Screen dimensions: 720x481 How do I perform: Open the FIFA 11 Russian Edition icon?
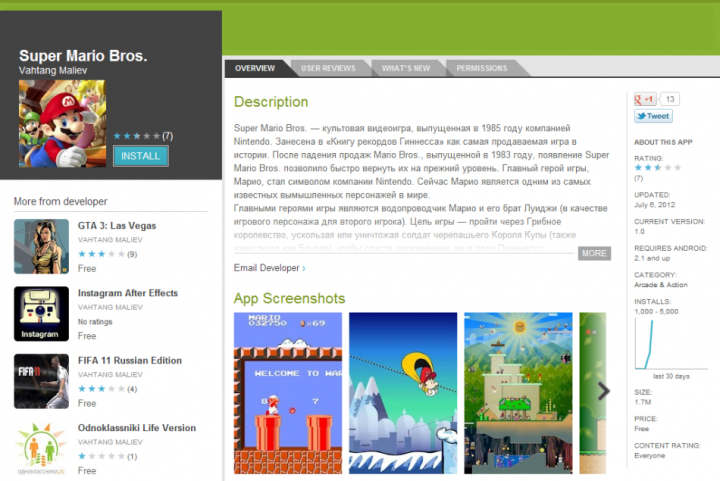pyautogui.click(x=41, y=381)
